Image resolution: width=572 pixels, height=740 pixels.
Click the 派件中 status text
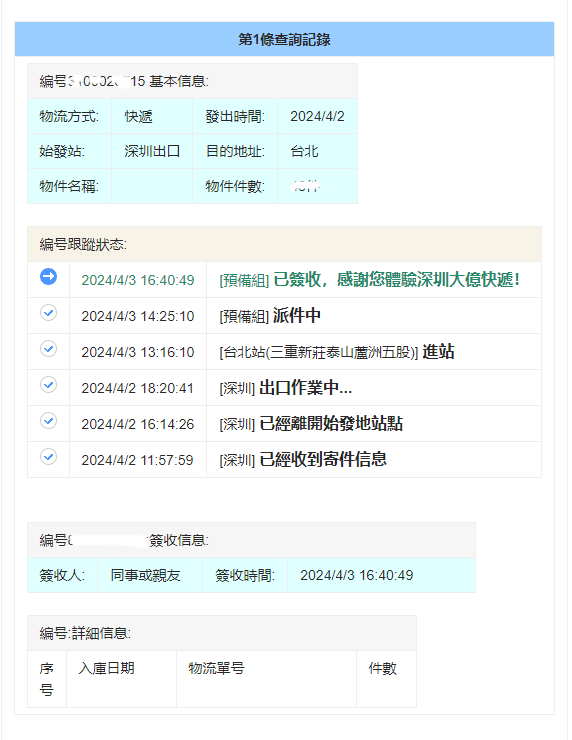(x=297, y=316)
